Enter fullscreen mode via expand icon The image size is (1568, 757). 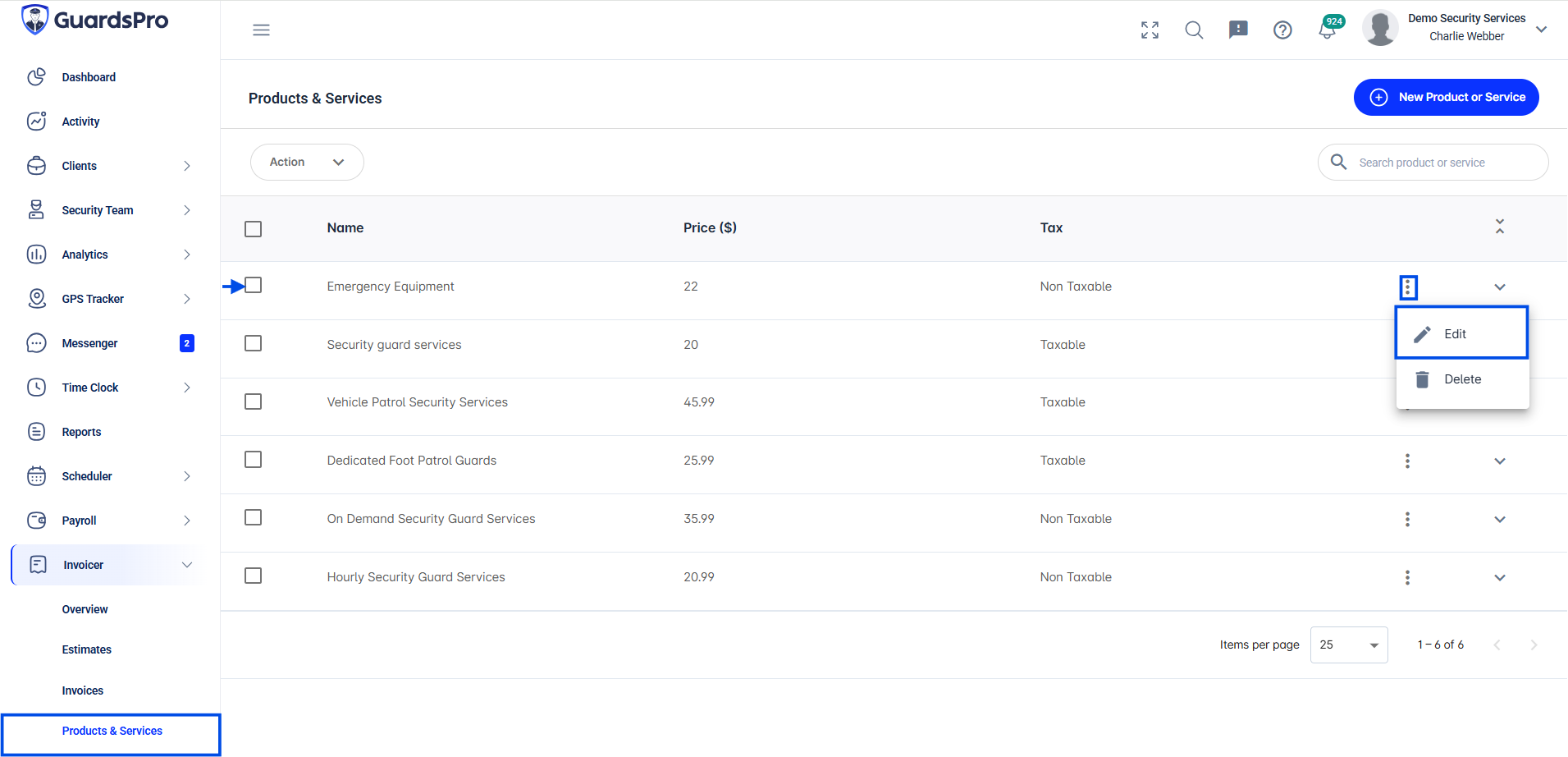click(x=1150, y=30)
